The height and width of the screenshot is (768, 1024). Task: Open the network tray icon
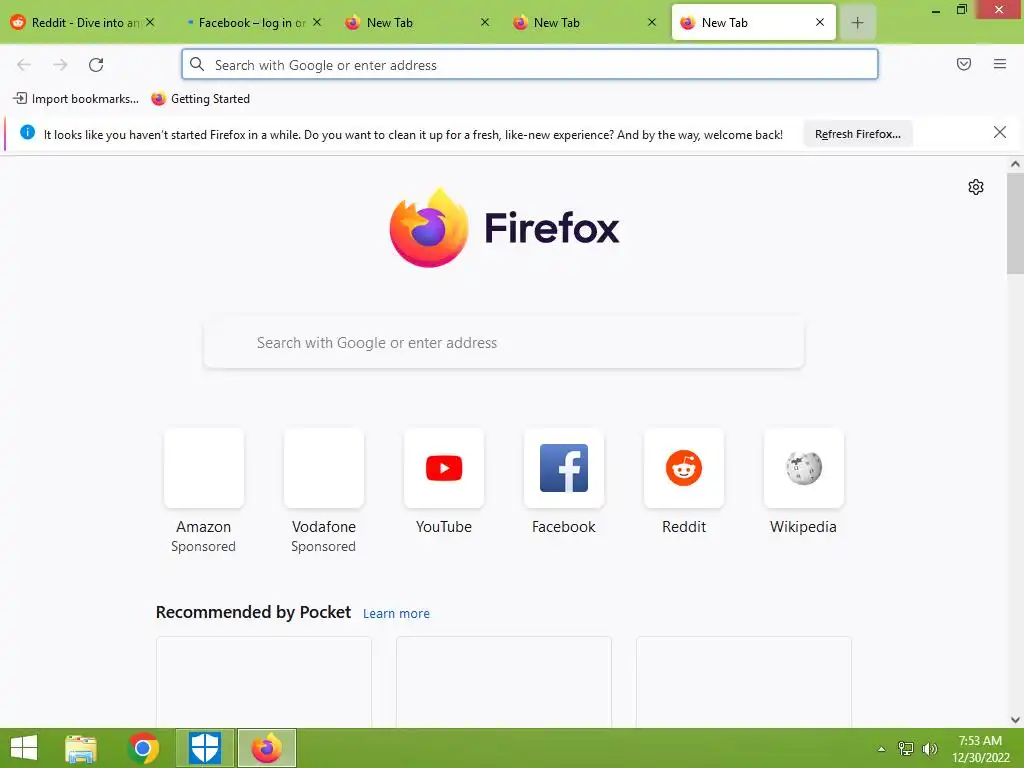tap(906, 748)
